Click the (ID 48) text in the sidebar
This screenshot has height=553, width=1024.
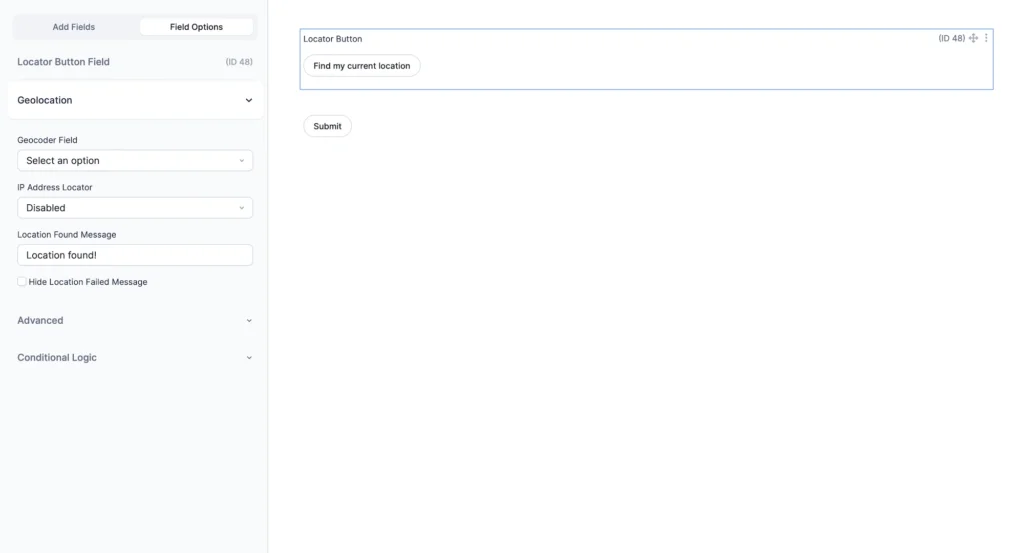(x=239, y=62)
